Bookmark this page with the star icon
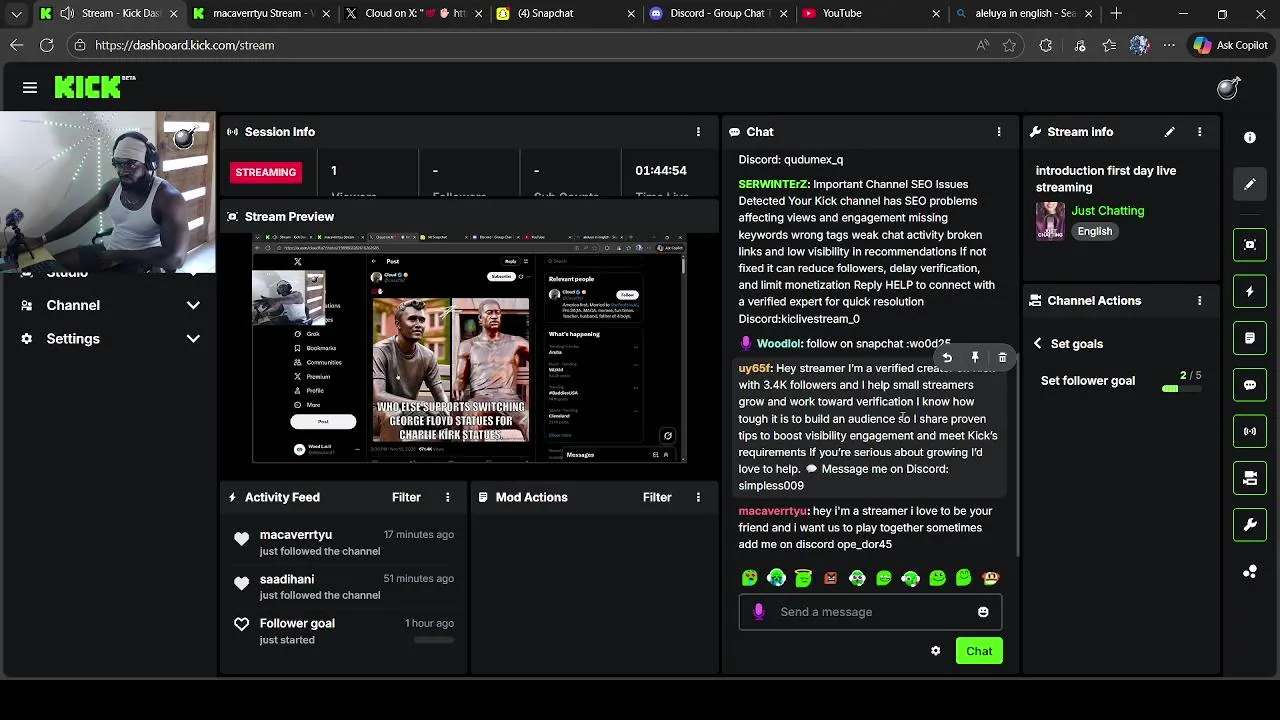The width and height of the screenshot is (1280, 720). point(1009,45)
